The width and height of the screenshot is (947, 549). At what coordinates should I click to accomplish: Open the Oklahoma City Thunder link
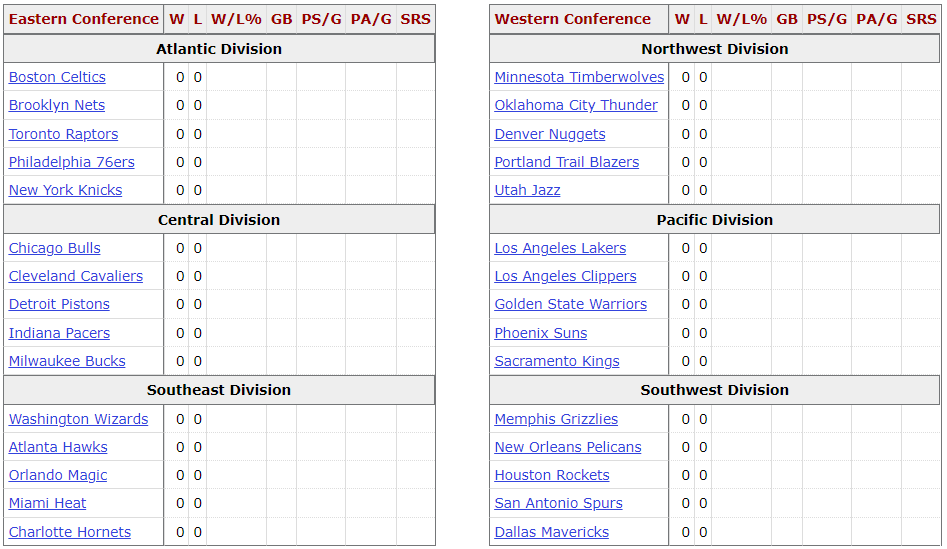coord(576,105)
